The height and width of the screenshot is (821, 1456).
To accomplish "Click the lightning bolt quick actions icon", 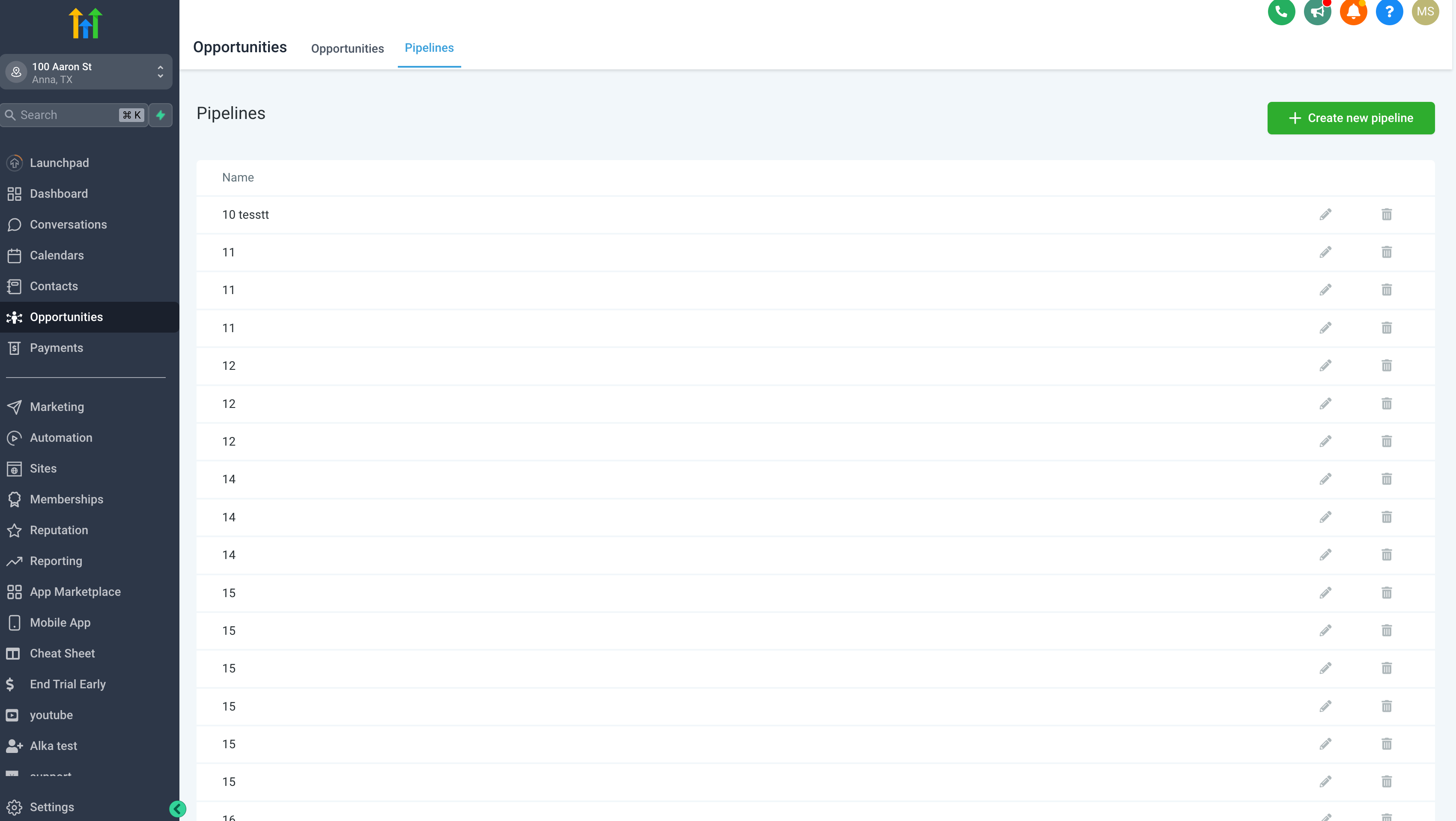I will tap(161, 115).
